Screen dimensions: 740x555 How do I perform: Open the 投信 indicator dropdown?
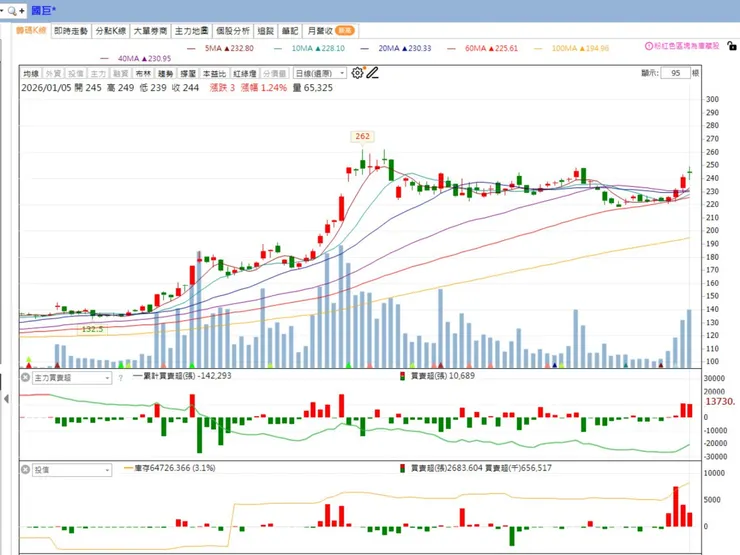pos(72,470)
